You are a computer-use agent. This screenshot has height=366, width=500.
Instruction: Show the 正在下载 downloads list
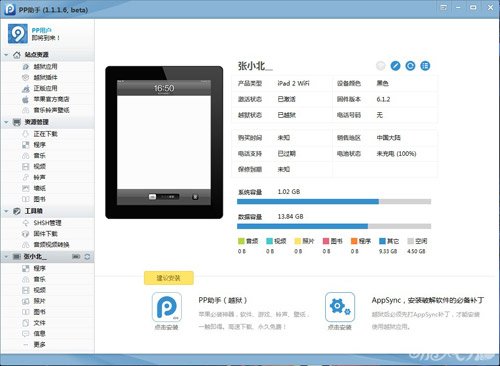45,134
